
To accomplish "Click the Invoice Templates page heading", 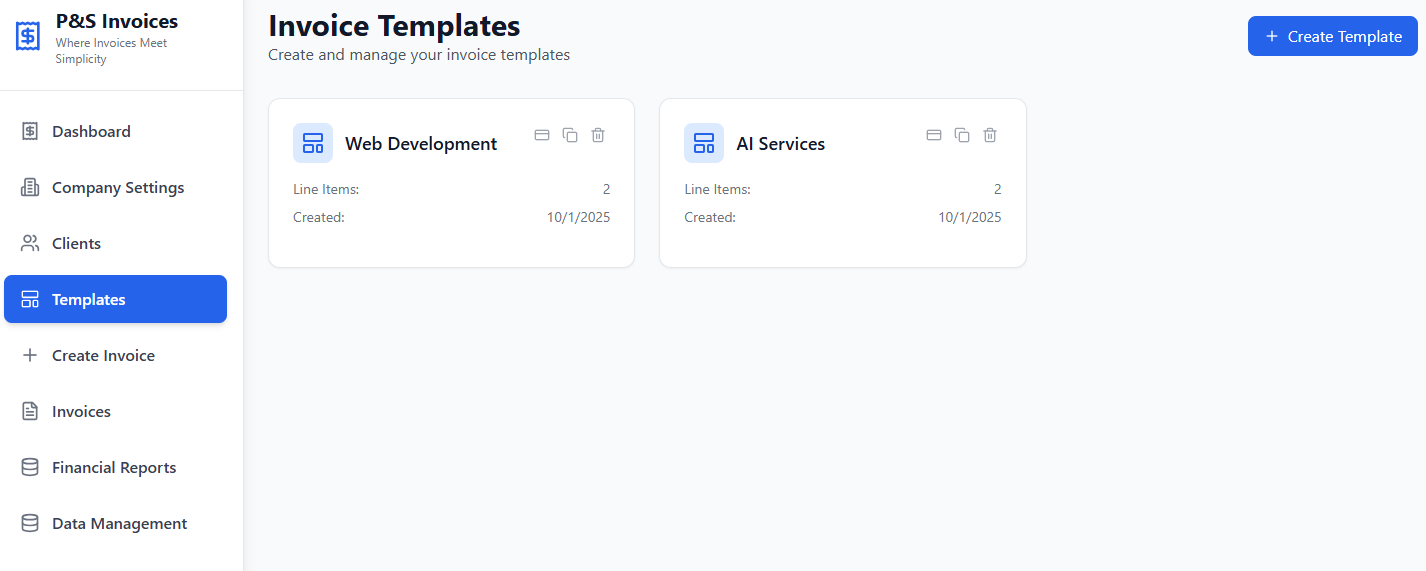I will tap(394, 25).
